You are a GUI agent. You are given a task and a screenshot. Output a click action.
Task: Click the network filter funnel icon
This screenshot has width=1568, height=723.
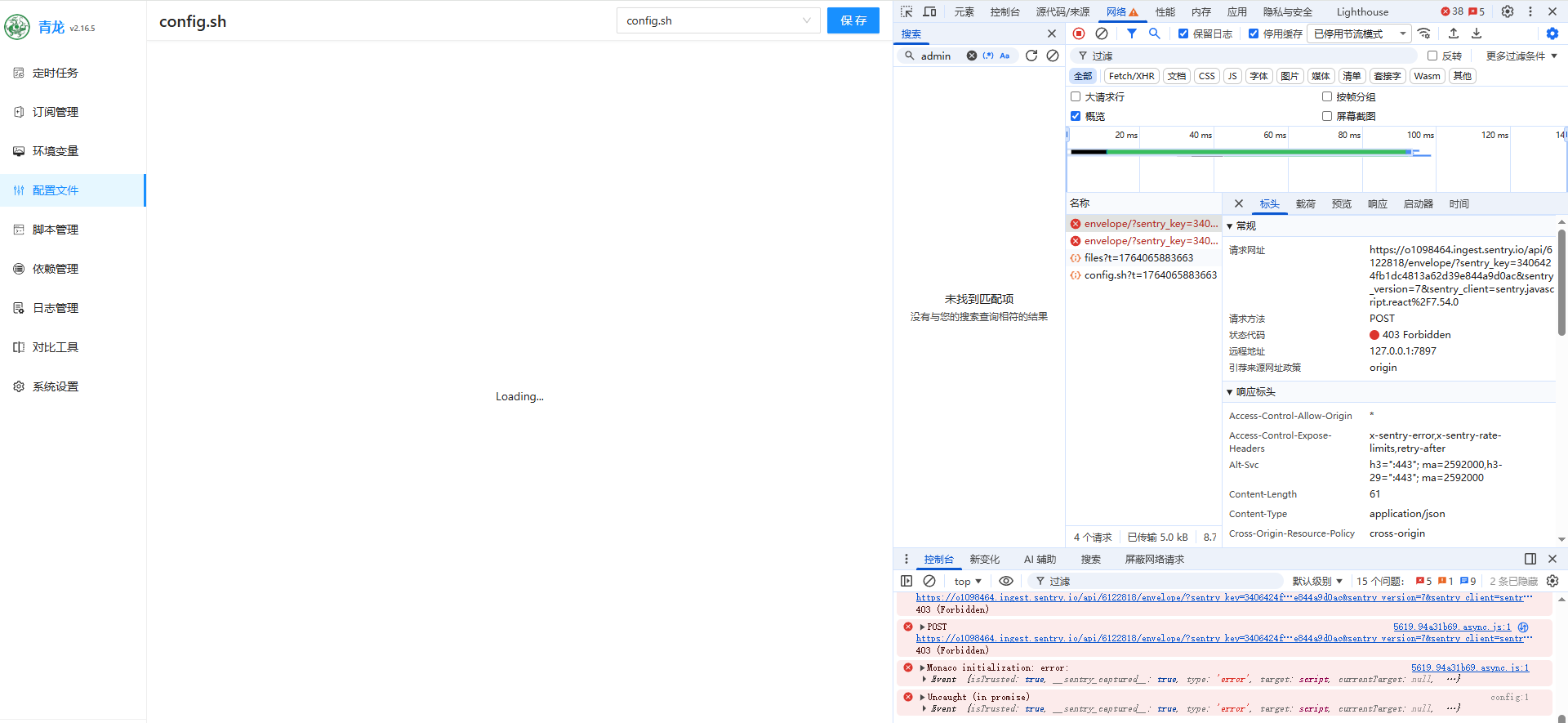(1132, 33)
